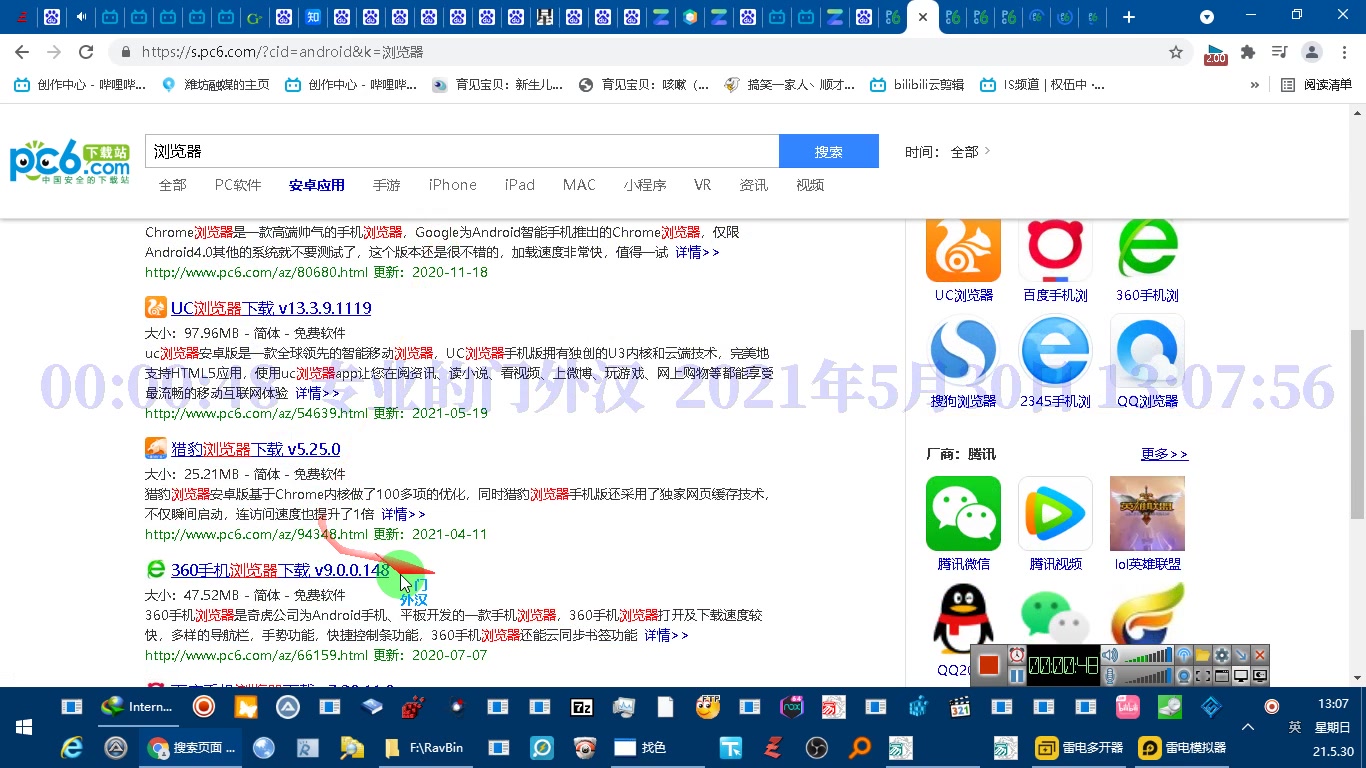
Task: Open the 7z taskbar icon
Action: [x=582, y=707]
